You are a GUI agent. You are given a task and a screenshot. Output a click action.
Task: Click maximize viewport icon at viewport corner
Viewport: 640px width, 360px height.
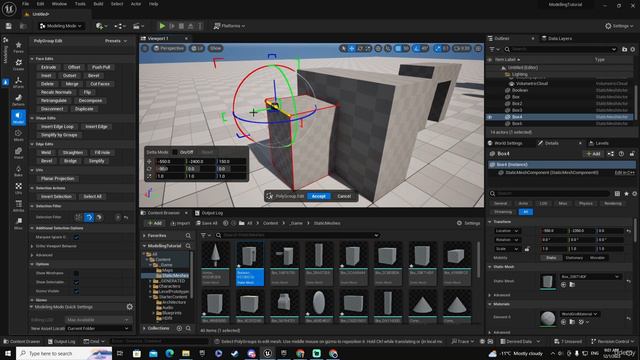[478, 49]
